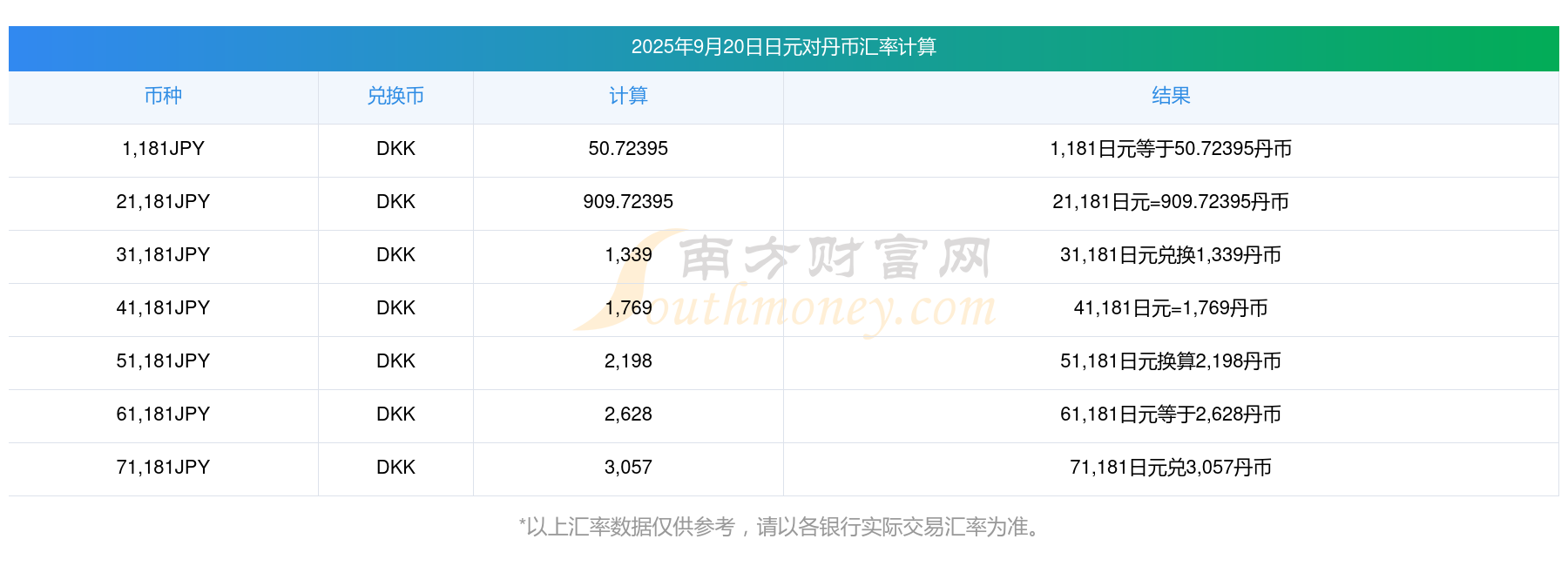This screenshot has height=566, width=1568.
Task: Select the value '909.72395' in the 计算 column
Action: (x=628, y=202)
